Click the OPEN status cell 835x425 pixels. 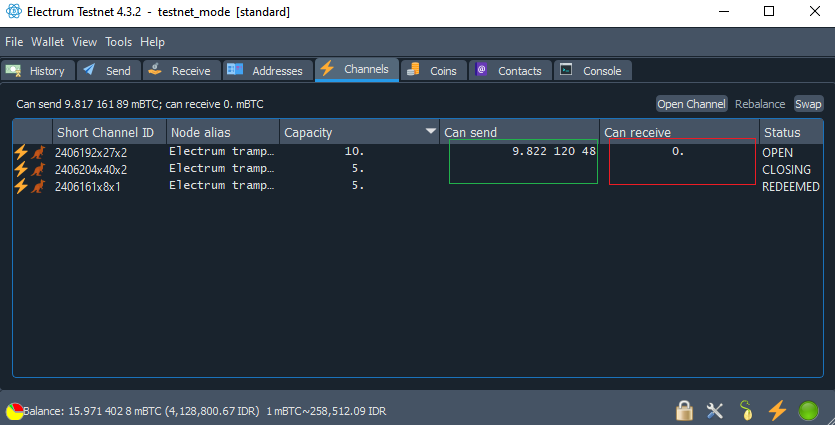click(777, 153)
